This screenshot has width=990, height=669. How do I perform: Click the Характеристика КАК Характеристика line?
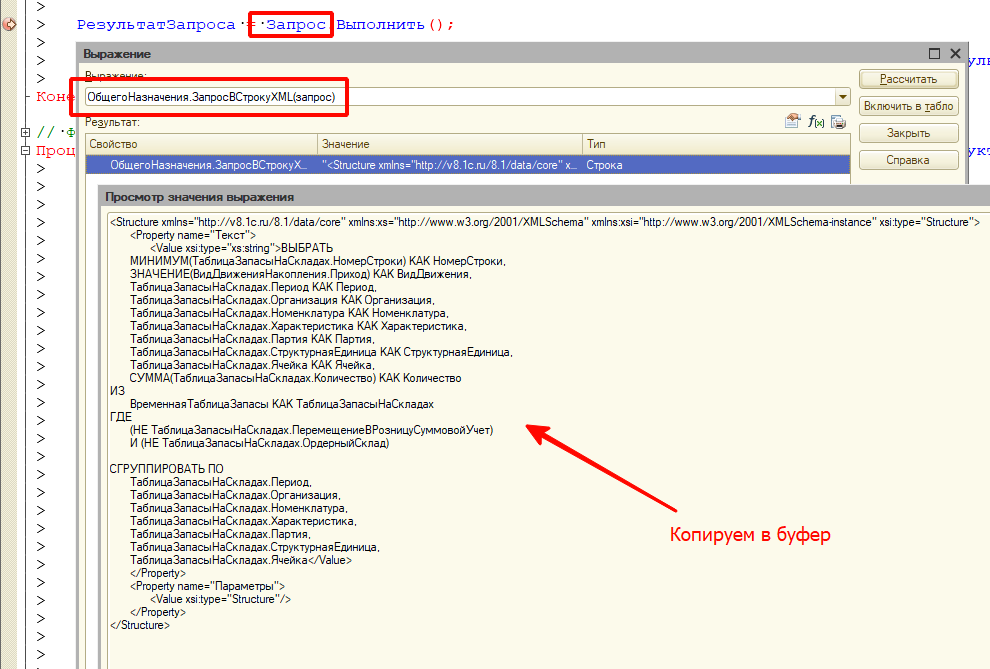(x=298, y=326)
